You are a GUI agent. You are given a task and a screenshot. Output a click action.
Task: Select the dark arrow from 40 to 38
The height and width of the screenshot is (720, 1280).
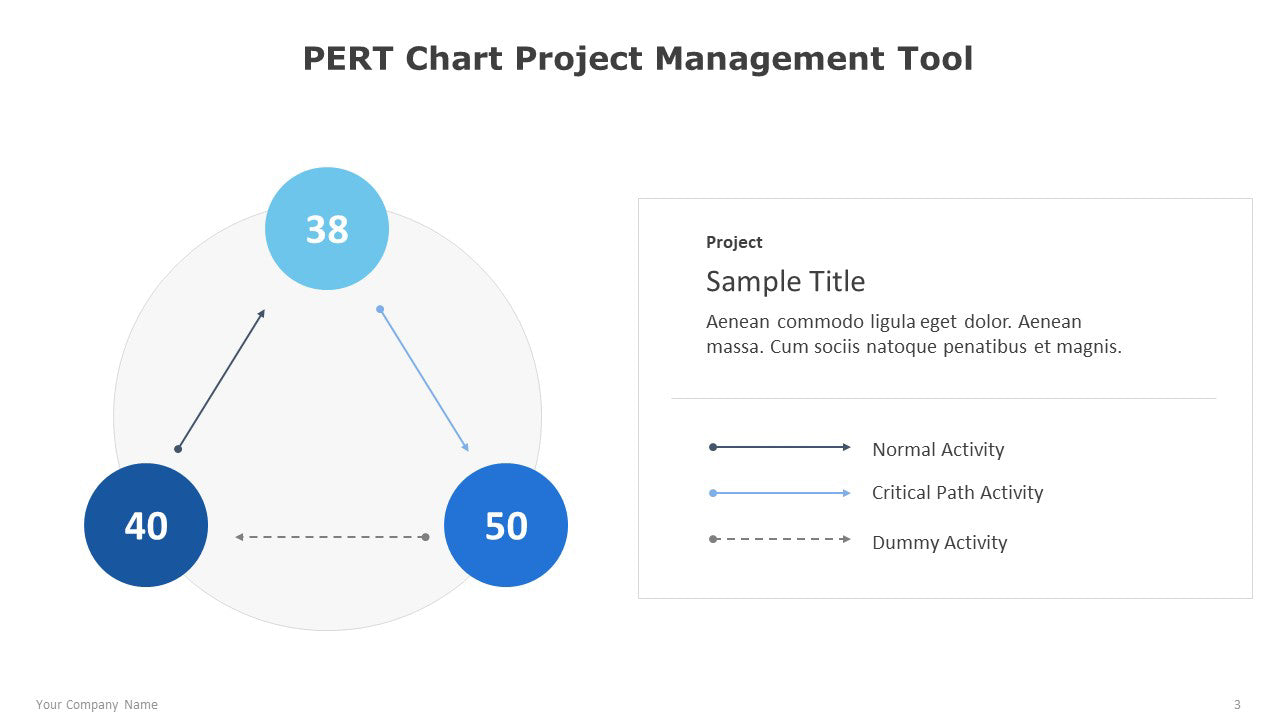coord(221,379)
